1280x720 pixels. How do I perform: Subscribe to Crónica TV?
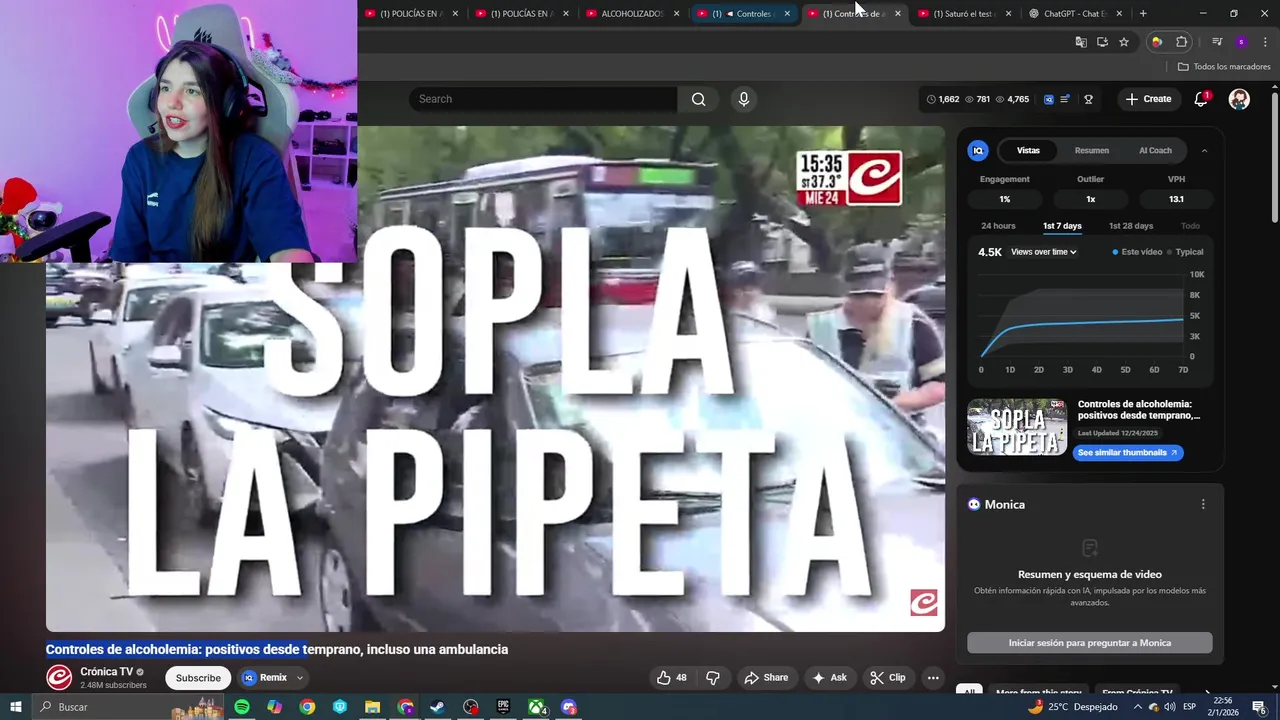click(x=198, y=678)
